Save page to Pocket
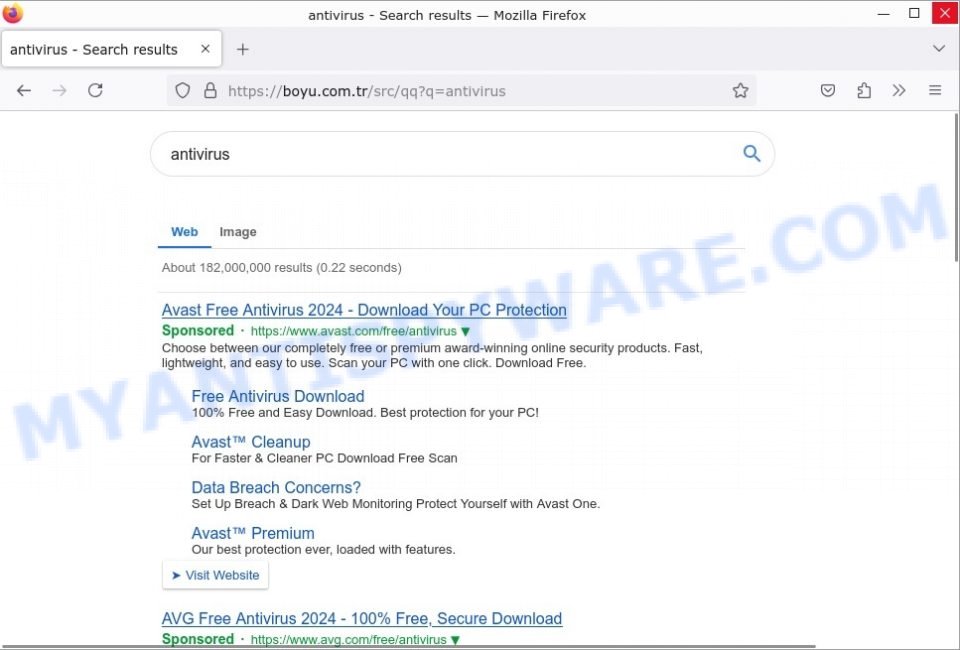960x650 pixels. pyautogui.click(x=828, y=91)
